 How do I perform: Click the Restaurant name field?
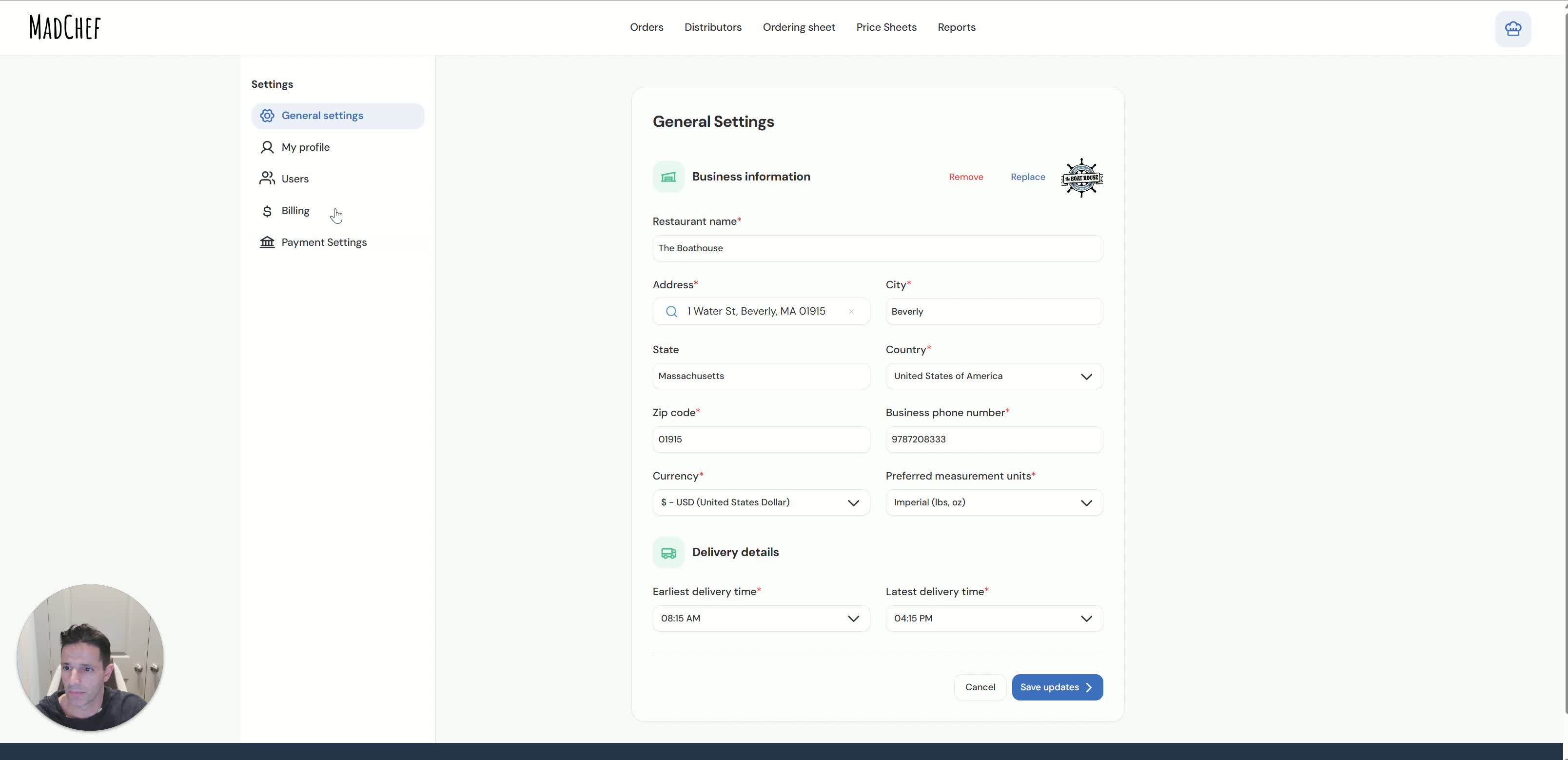click(877, 248)
